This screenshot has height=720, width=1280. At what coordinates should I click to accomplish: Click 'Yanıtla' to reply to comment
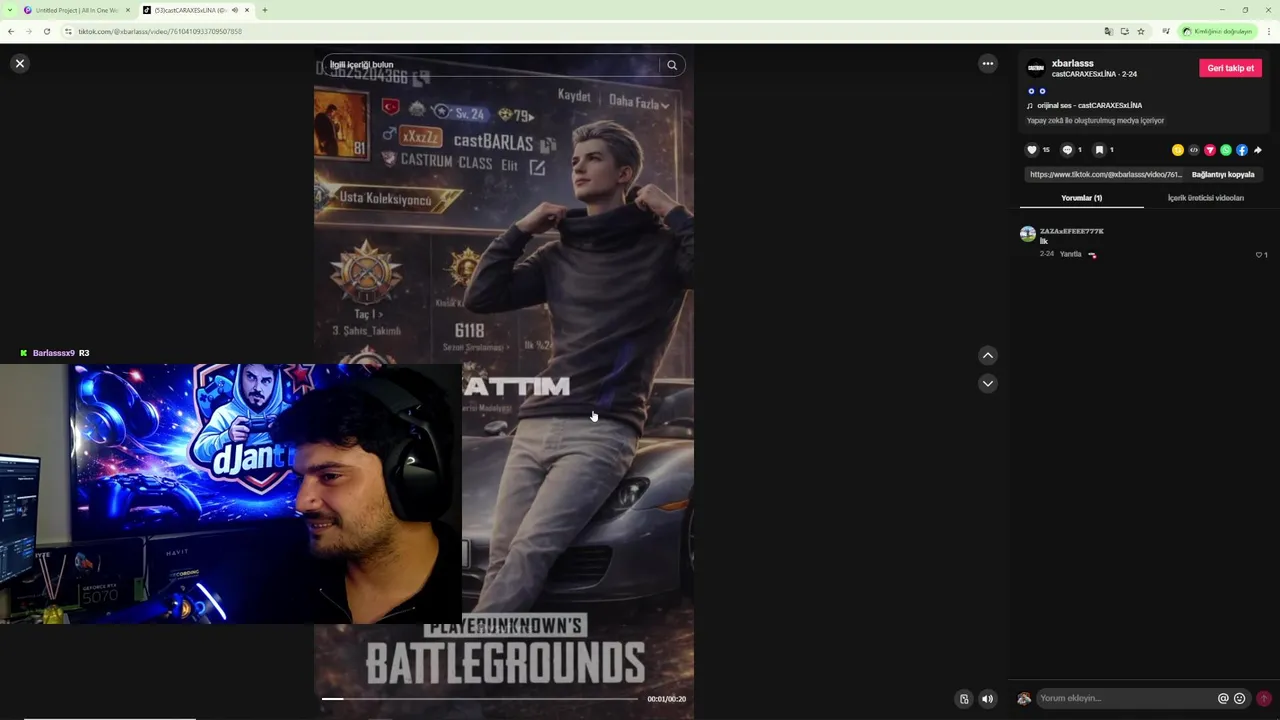pos(1070,254)
